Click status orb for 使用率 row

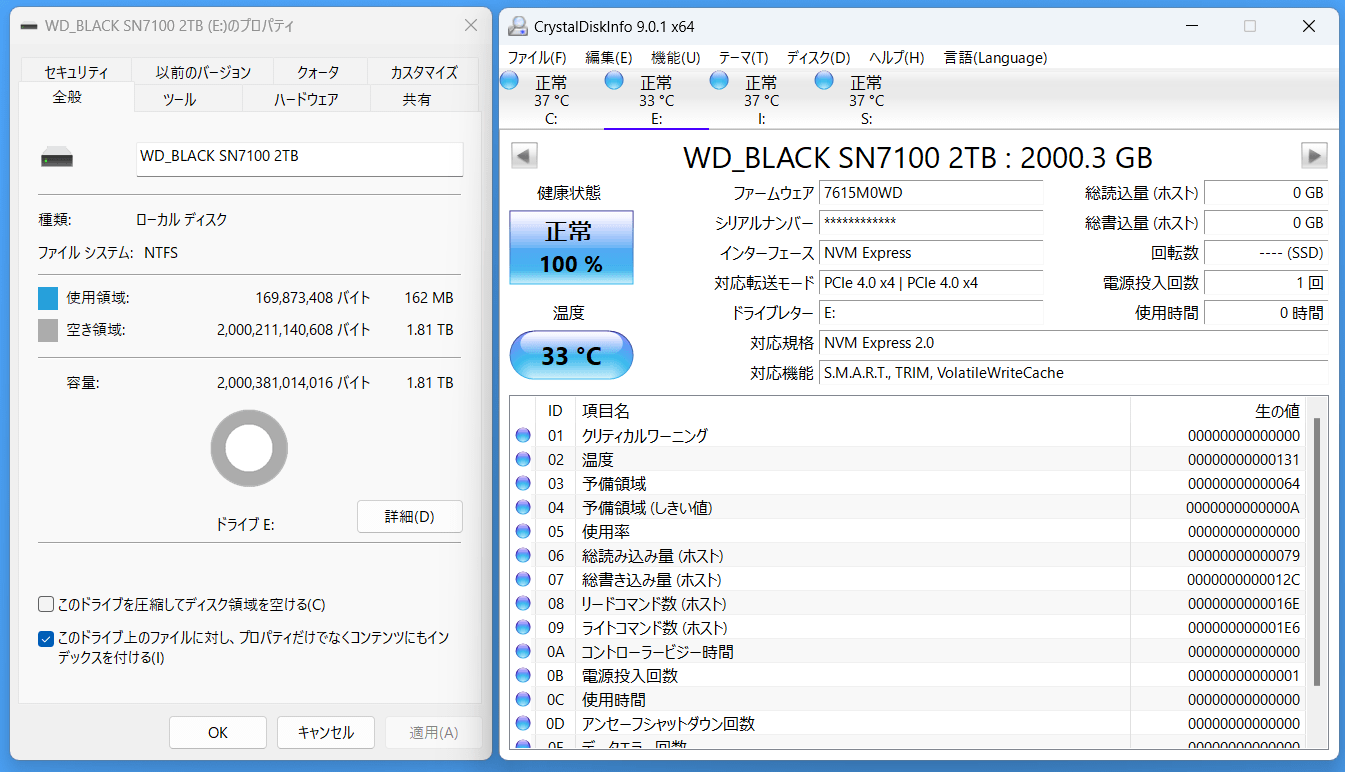[x=523, y=532]
